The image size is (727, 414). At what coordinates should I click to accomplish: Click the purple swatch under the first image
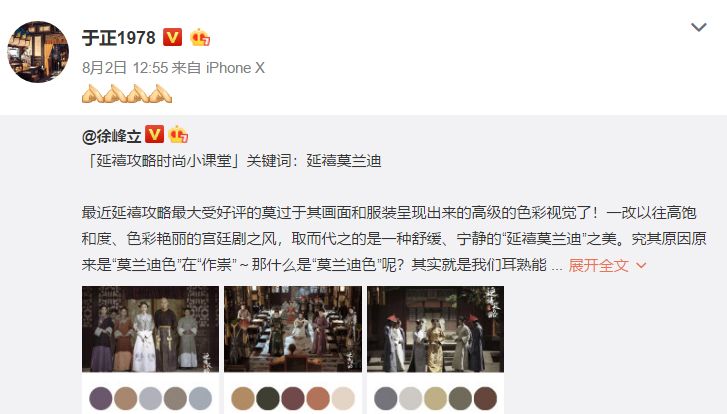pos(101,398)
